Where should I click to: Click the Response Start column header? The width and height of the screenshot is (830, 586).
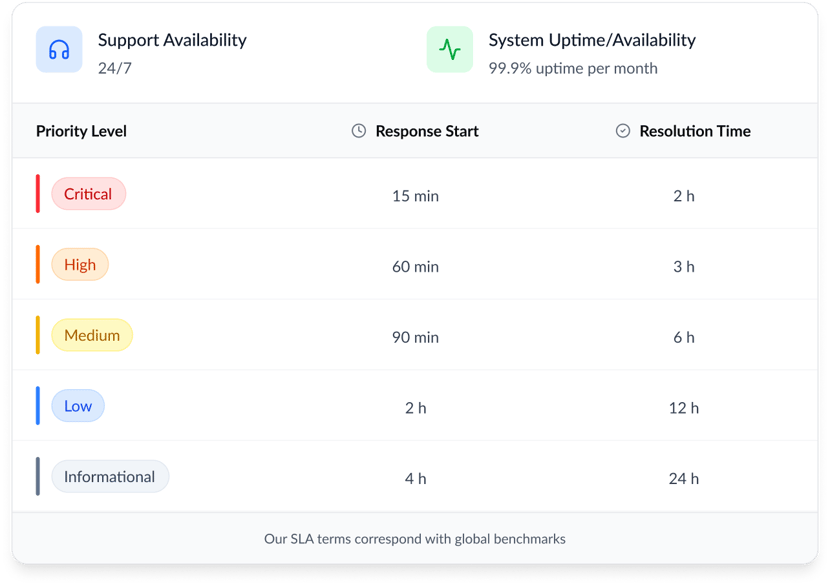427,131
